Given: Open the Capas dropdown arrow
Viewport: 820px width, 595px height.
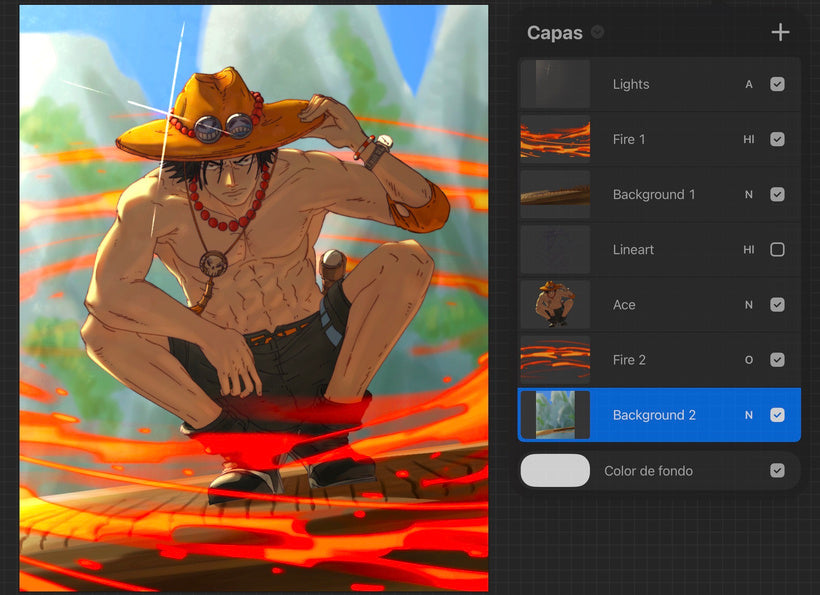Looking at the screenshot, I should click(x=597, y=32).
